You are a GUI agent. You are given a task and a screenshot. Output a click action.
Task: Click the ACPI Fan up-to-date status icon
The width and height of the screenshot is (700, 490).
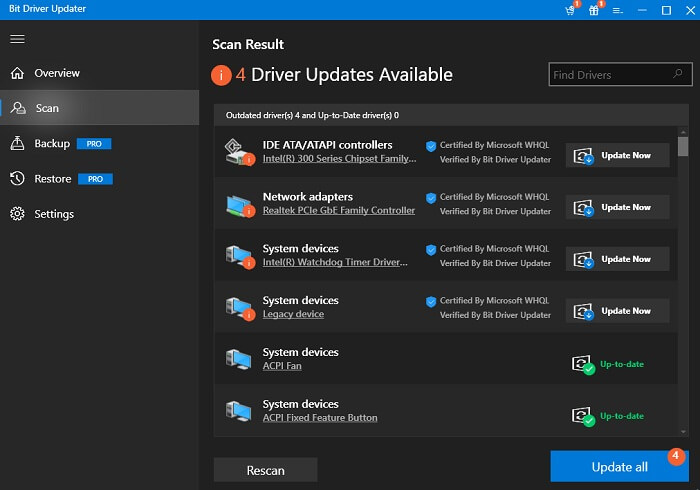(581, 364)
